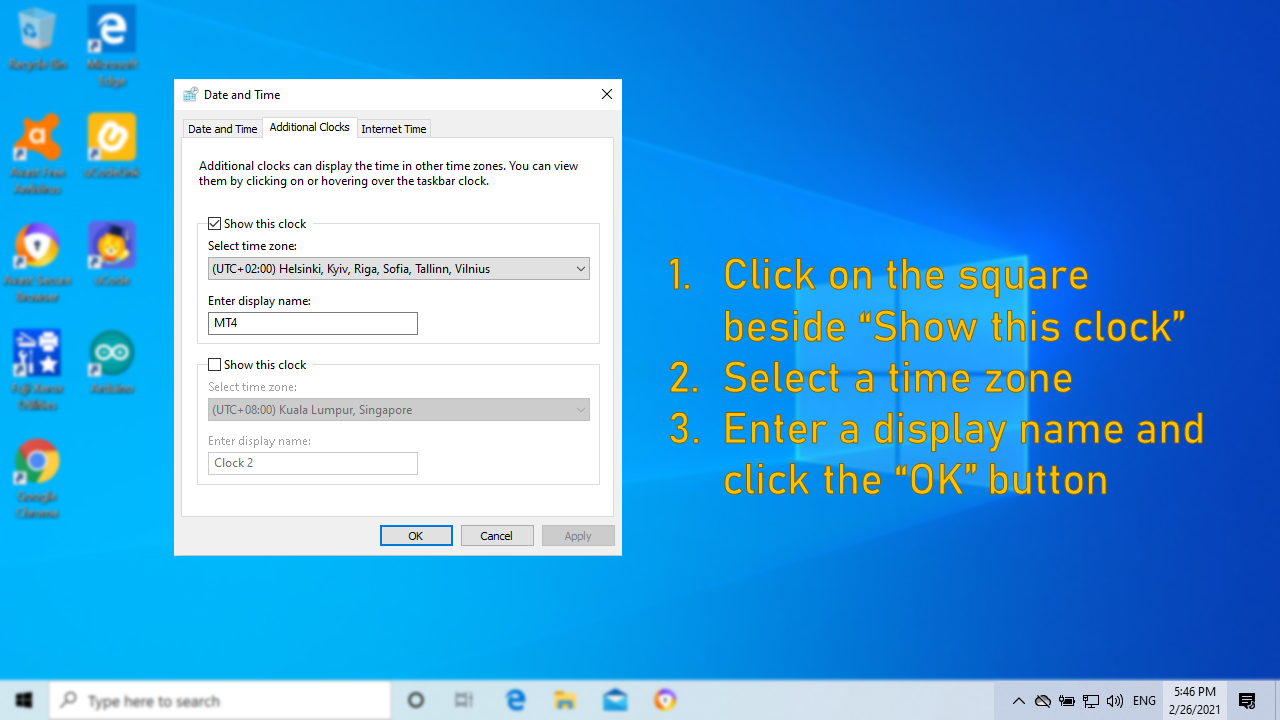Open the Arduino desktop shortcut

point(111,352)
